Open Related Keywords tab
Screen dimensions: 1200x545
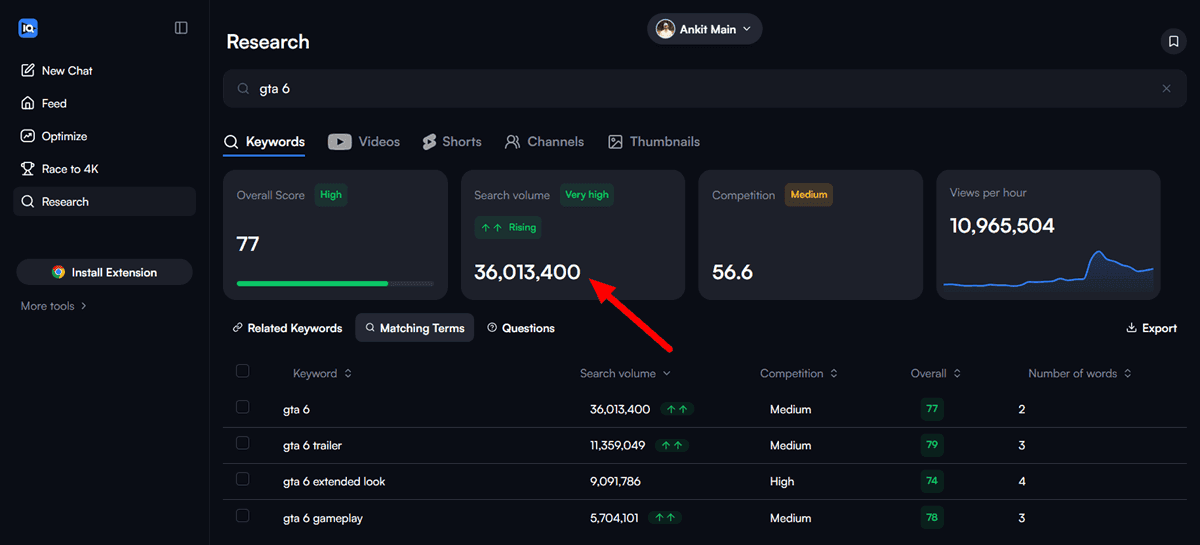(287, 328)
